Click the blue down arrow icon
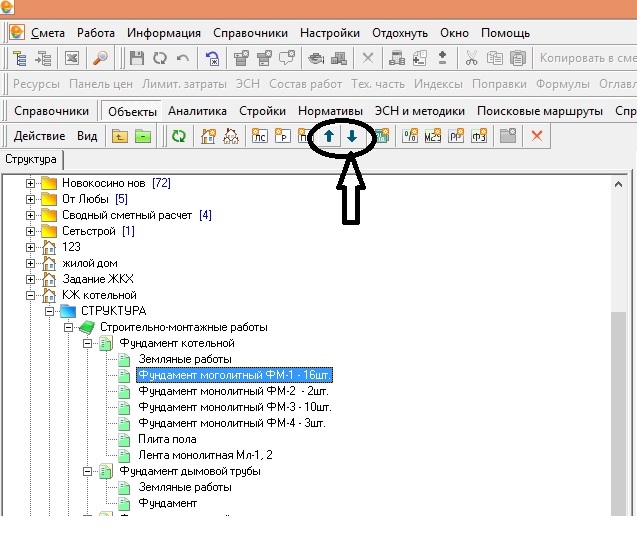Viewport: 637px width, 540px height. pos(351,136)
